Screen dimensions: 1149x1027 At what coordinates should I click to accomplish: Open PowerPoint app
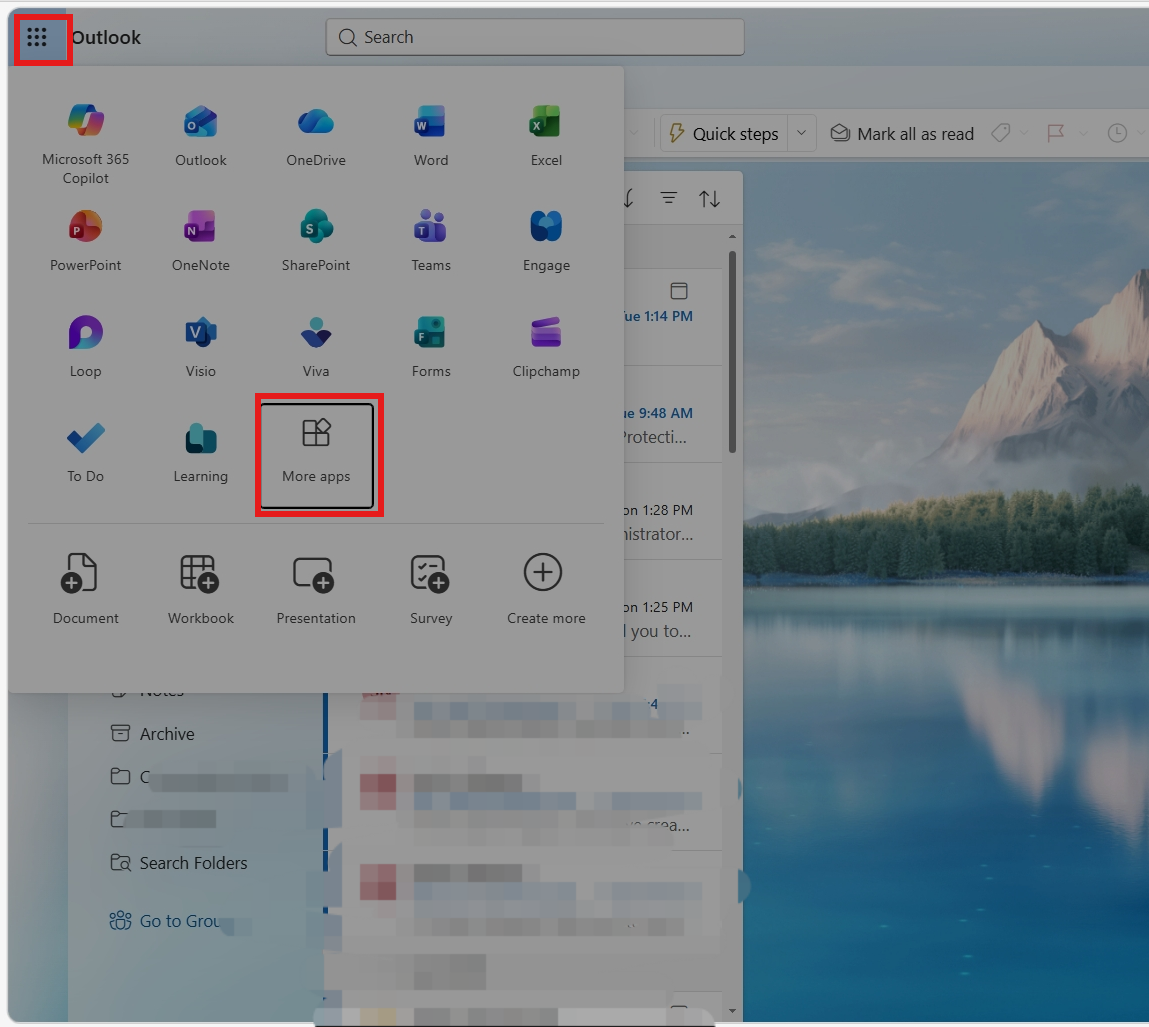tap(86, 241)
